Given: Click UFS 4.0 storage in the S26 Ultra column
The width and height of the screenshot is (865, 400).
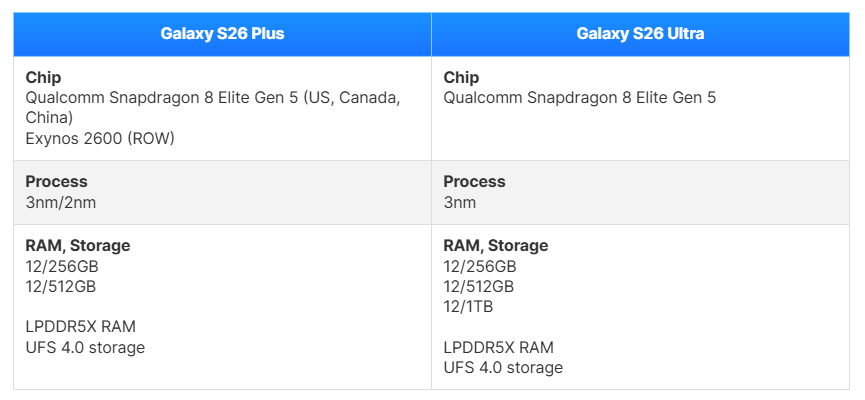Looking at the screenshot, I should pyautogui.click(x=503, y=368).
